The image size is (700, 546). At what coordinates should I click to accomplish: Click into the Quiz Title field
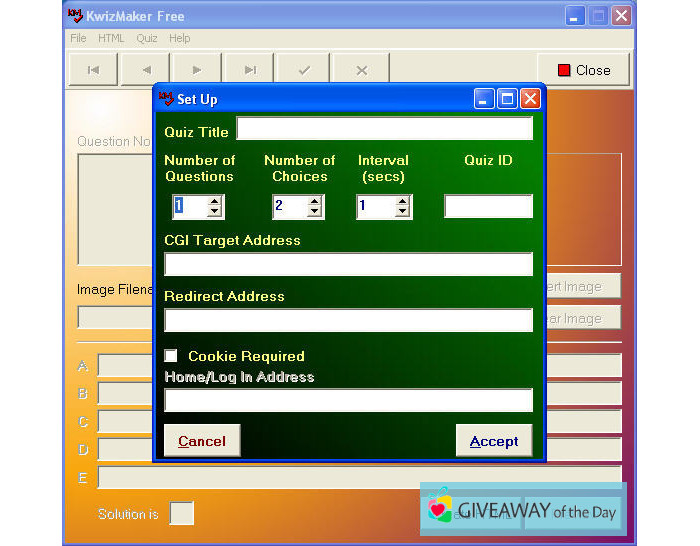tap(384, 129)
